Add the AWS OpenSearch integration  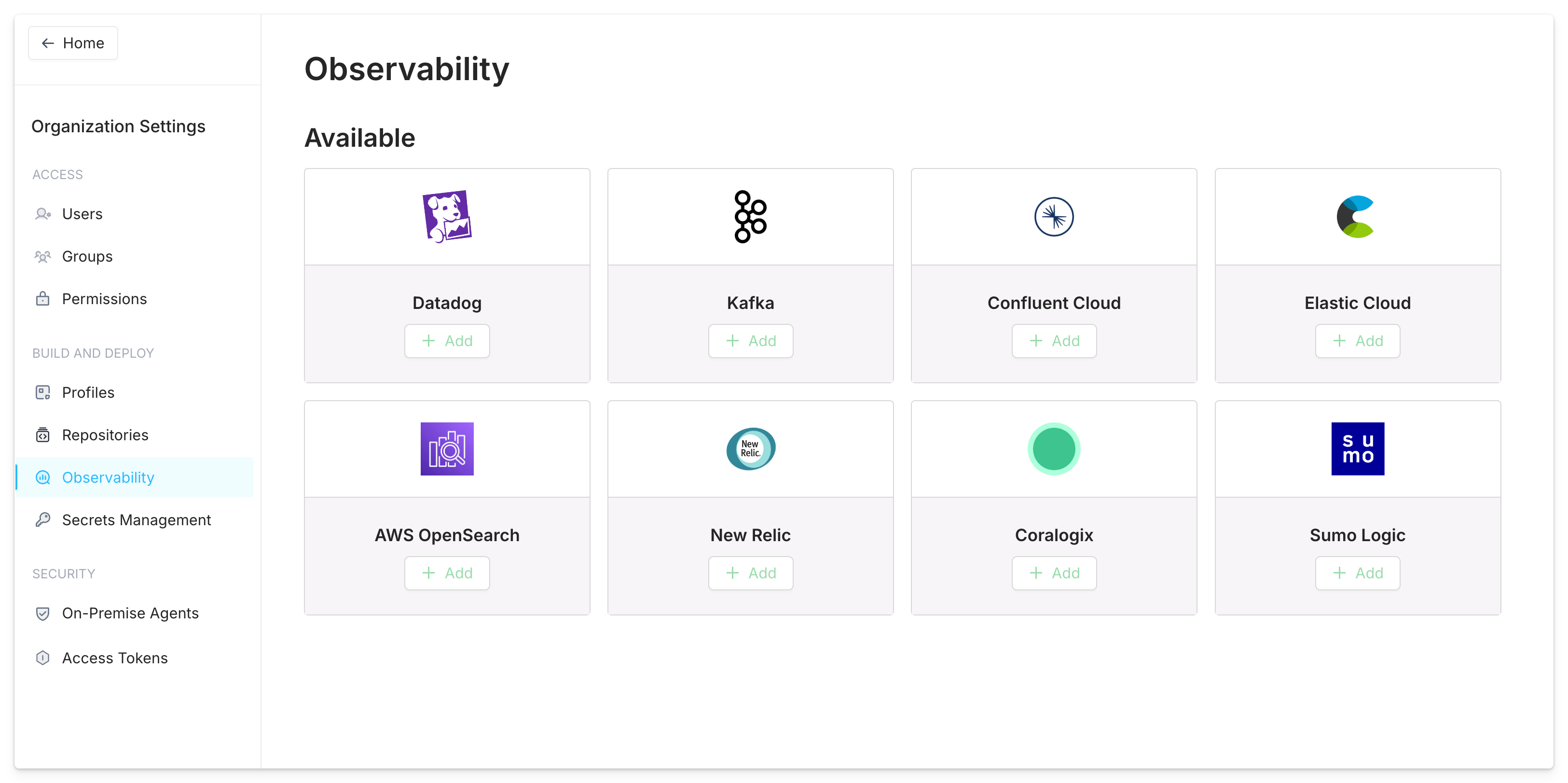pyautogui.click(x=447, y=573)
